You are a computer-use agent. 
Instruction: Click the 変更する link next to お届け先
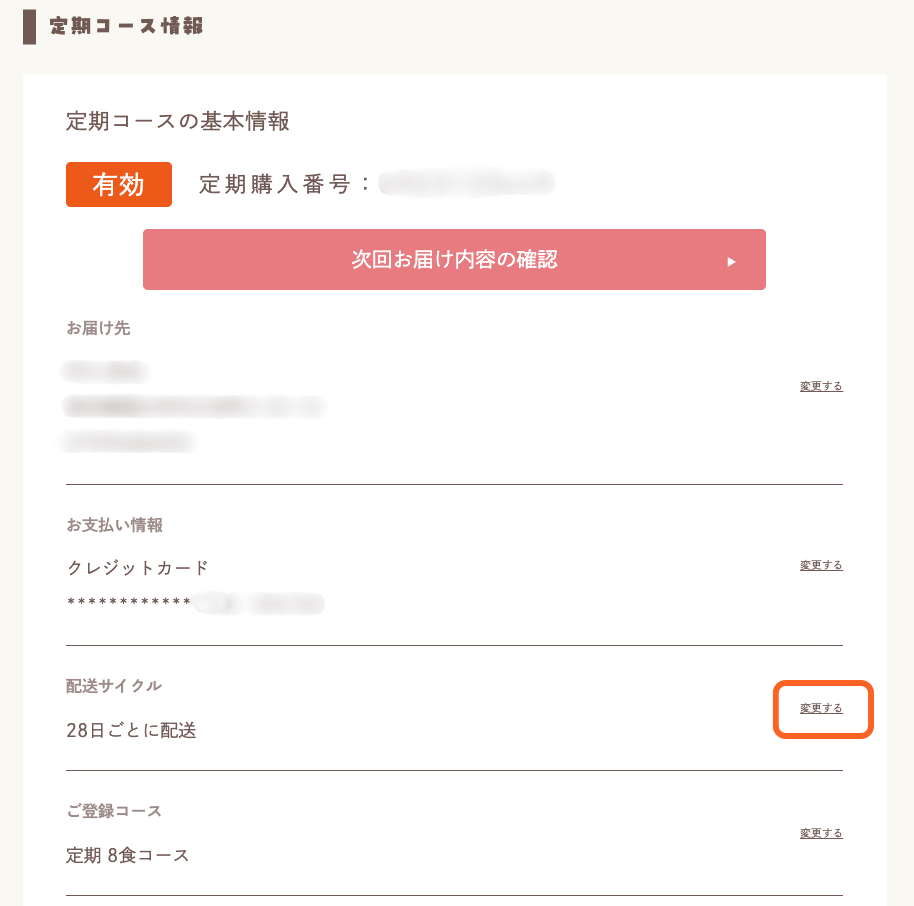[x=819, y=386]
